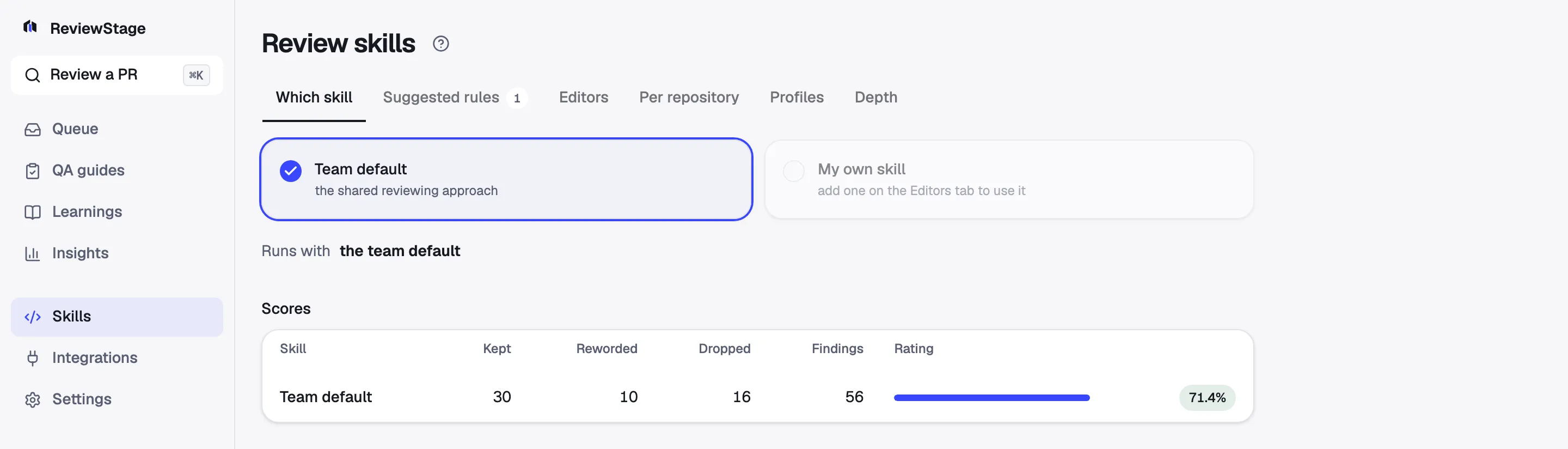Open Settings in the sidebar

click(117, 399)
